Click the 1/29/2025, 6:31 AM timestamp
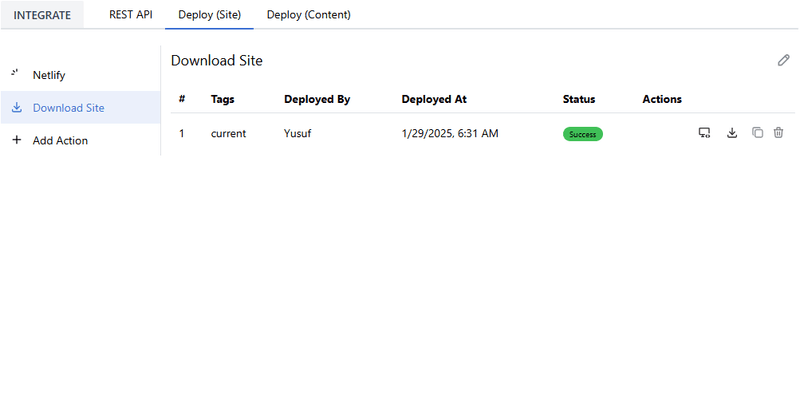Image resolution: width=800 pixels, height=410 pixels. pos(450,134)
